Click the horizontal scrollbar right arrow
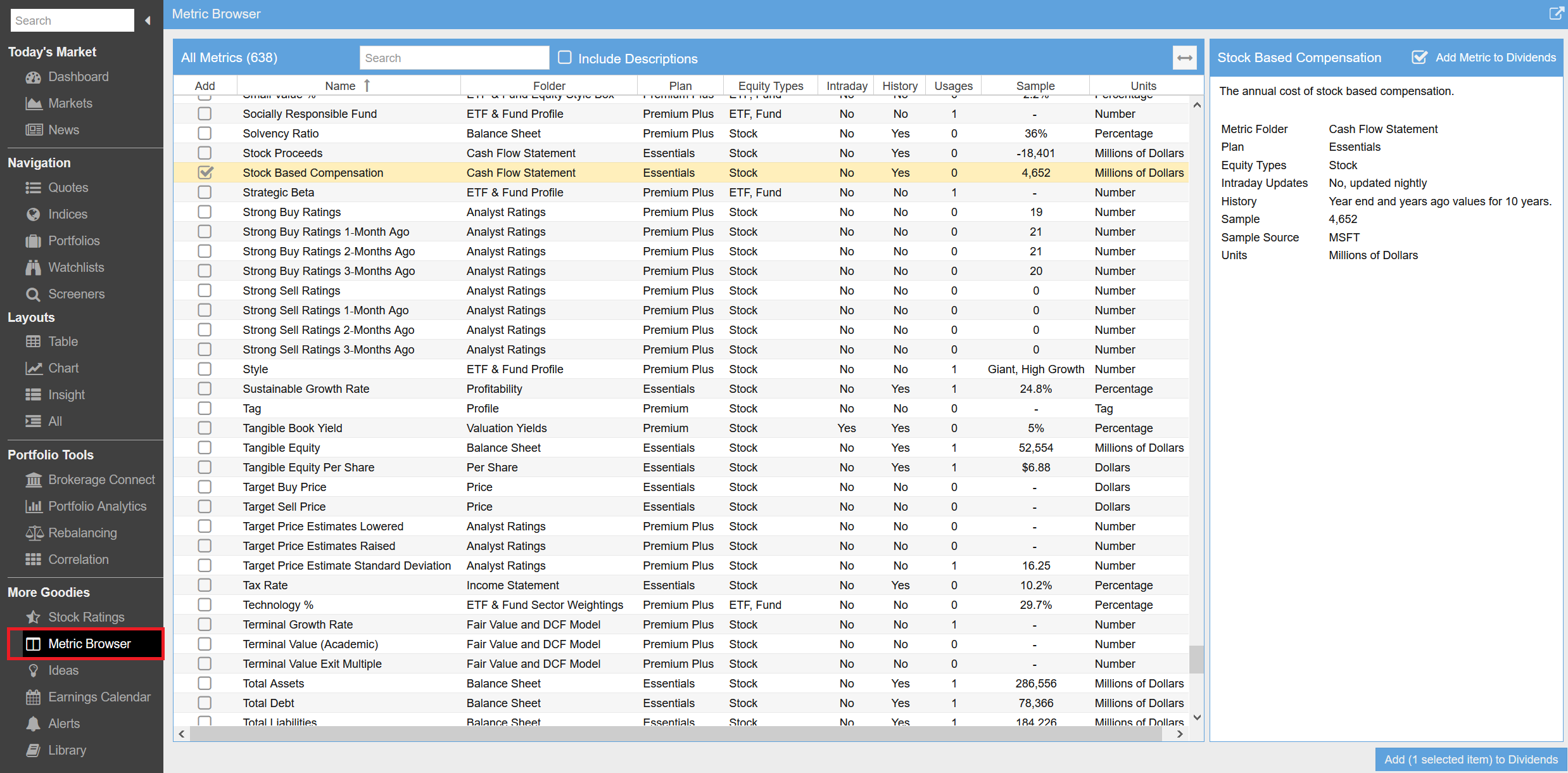 (1180, 734)
